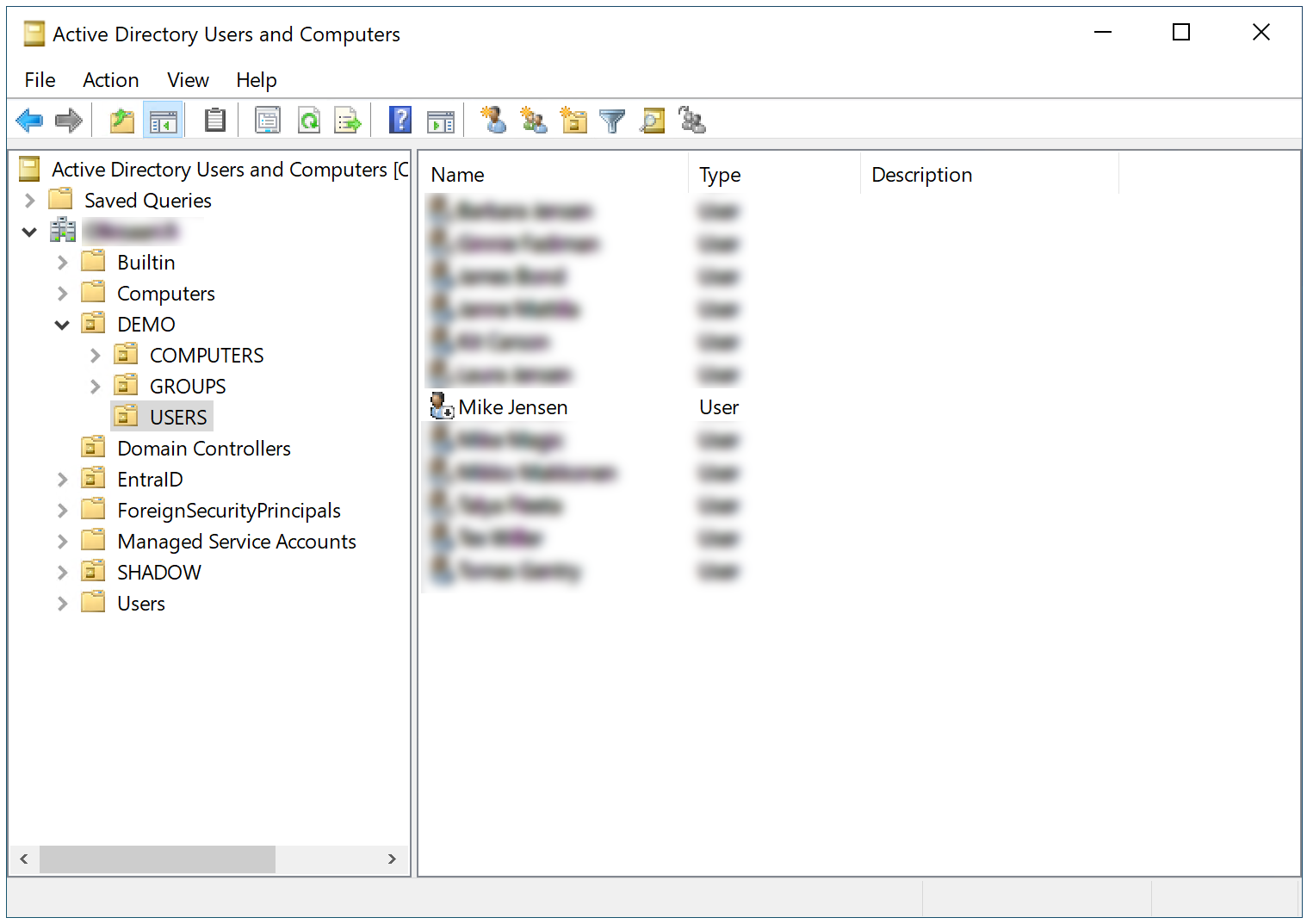The image size is (1307, 924).
Task: Expand the ForeignSecurityPrincipals container
Action: click(62, 511)
